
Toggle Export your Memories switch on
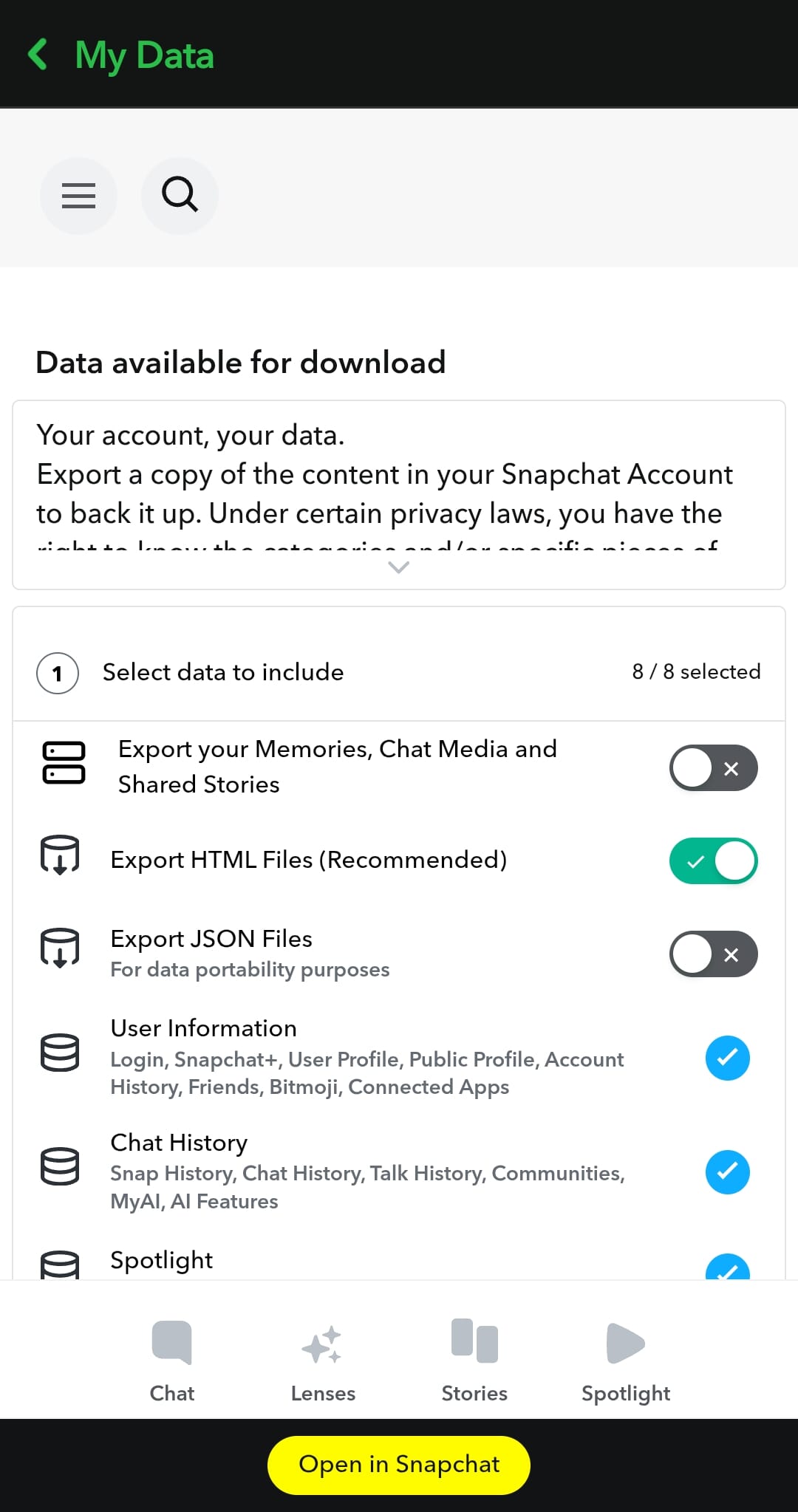(712, 768)
